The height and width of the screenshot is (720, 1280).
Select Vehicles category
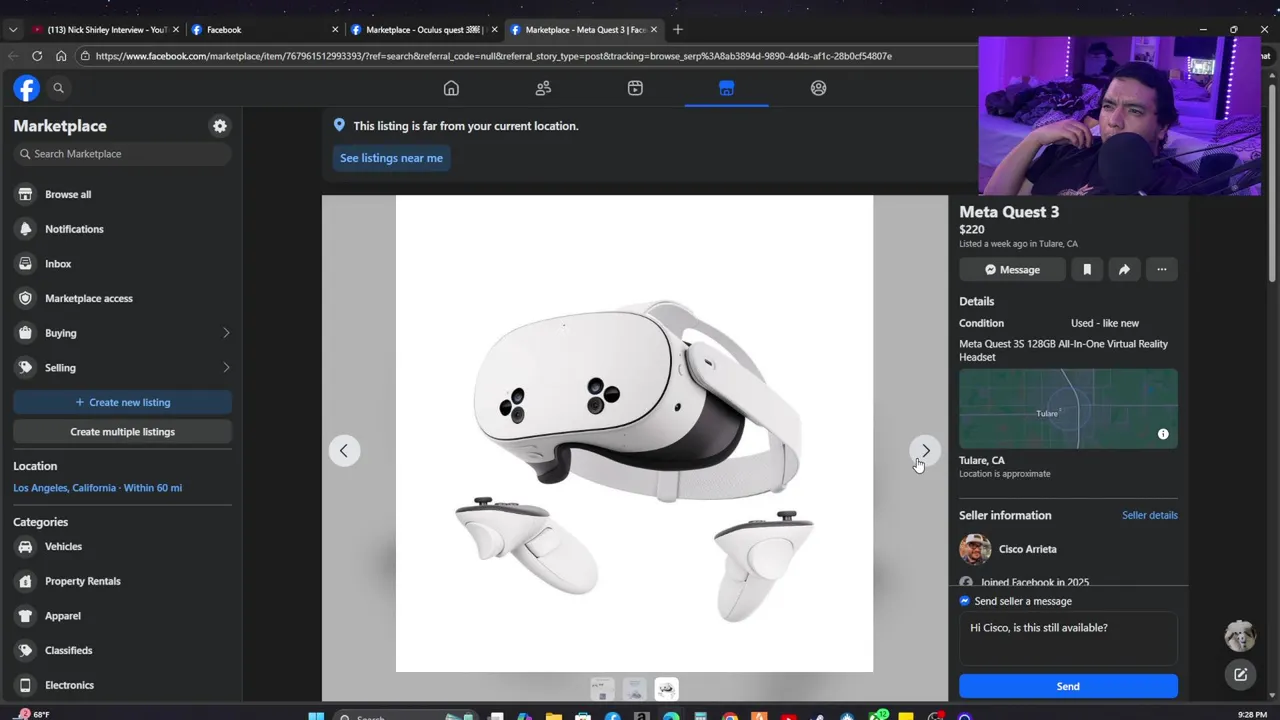(x=122, y=547)
